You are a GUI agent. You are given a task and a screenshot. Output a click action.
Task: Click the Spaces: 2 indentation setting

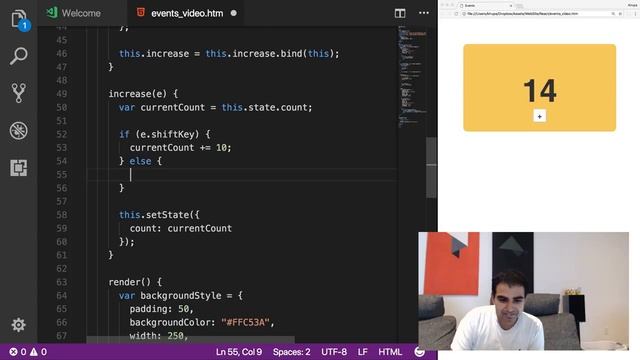point(291,352)
